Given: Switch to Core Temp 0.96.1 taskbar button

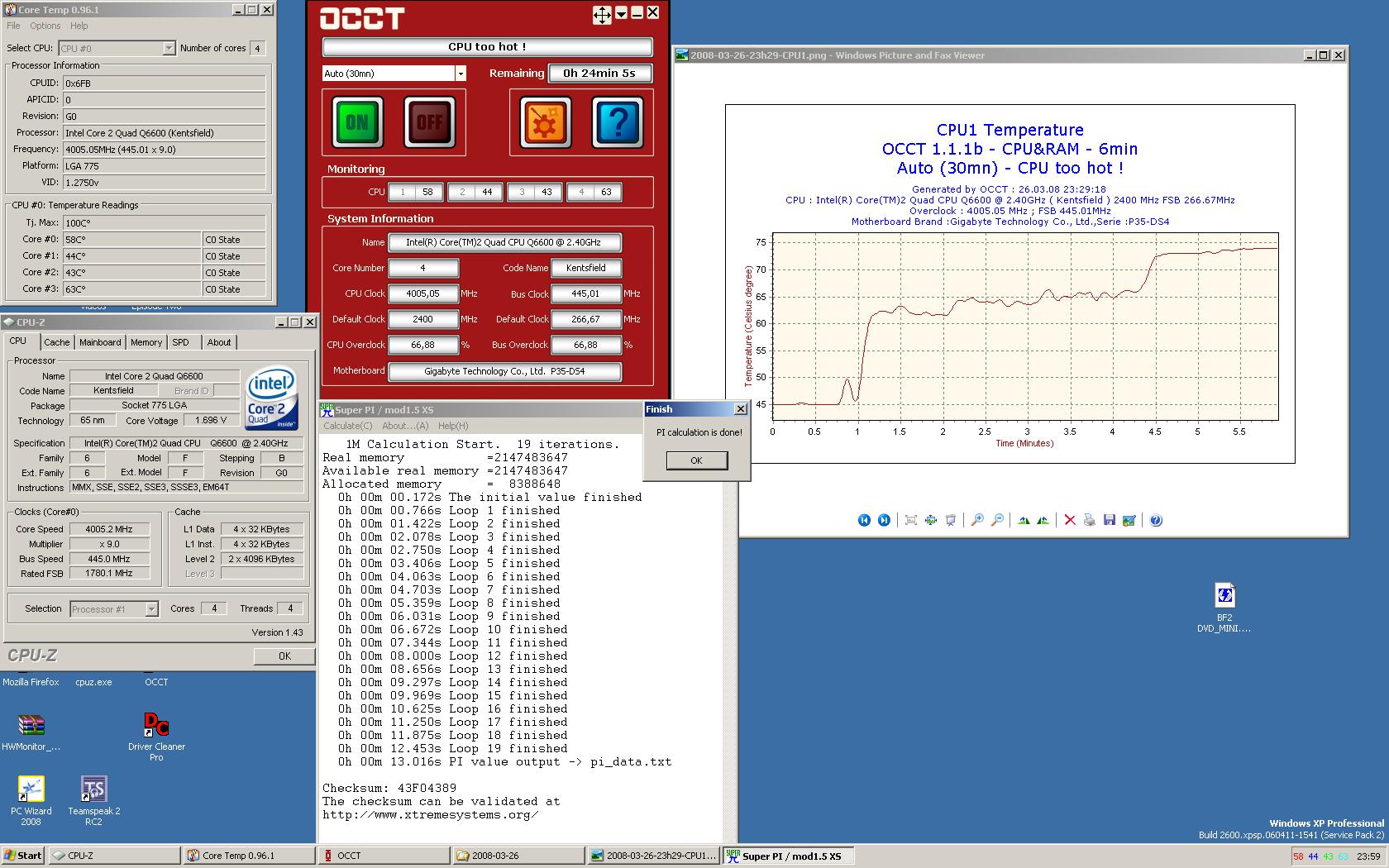Looking at the screenshot, I should tap(249, 856).
